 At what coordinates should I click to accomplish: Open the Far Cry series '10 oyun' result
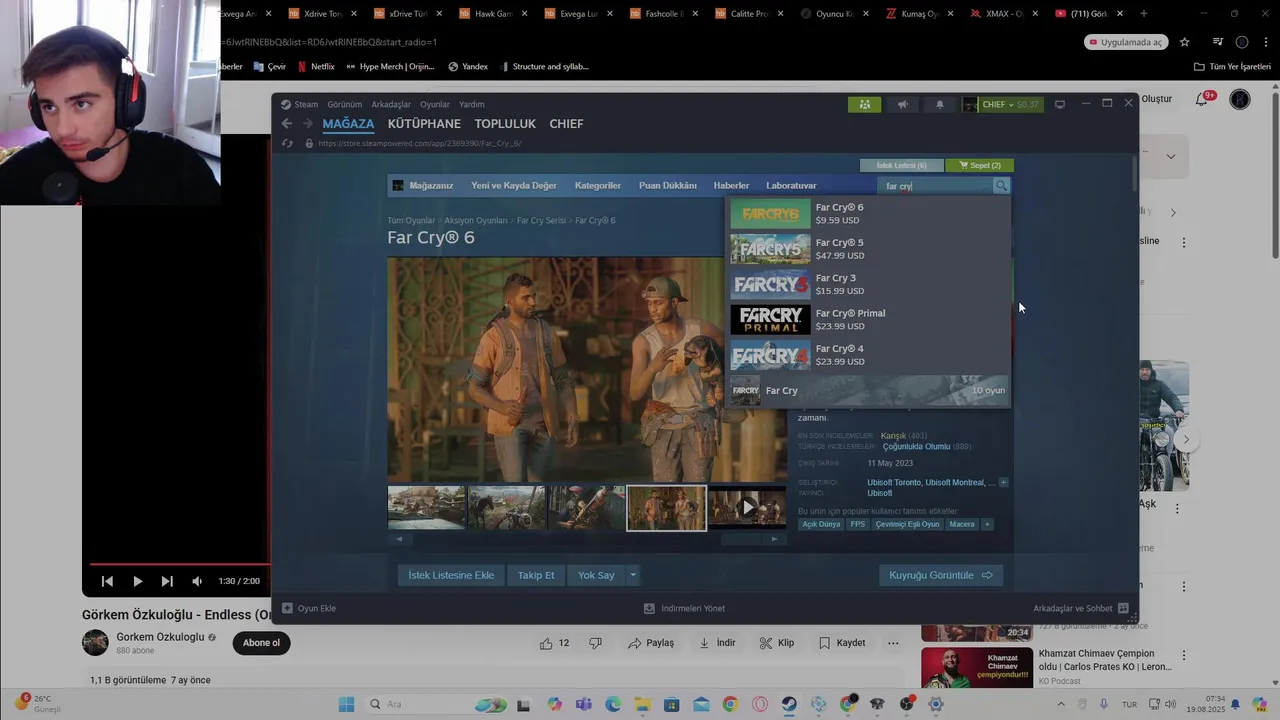[x=868, y=390]
